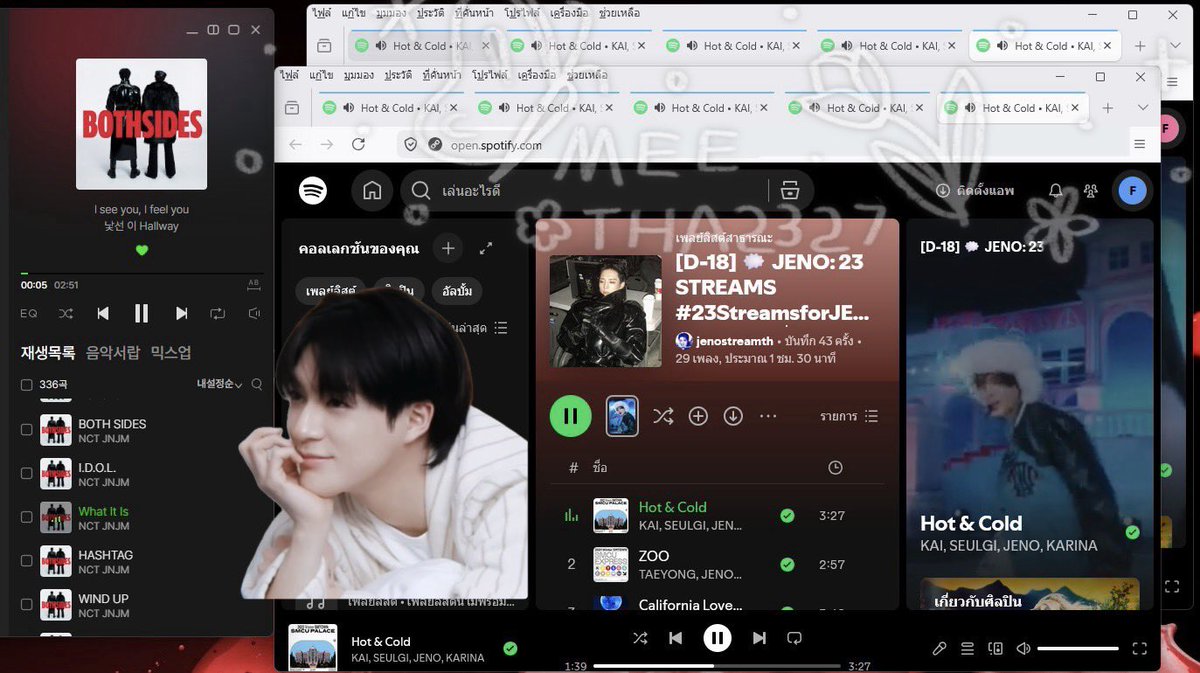Screen dimensions: 1200x673
Task: Check the HASHTAG song checkbox
Action: click(27, 561)
